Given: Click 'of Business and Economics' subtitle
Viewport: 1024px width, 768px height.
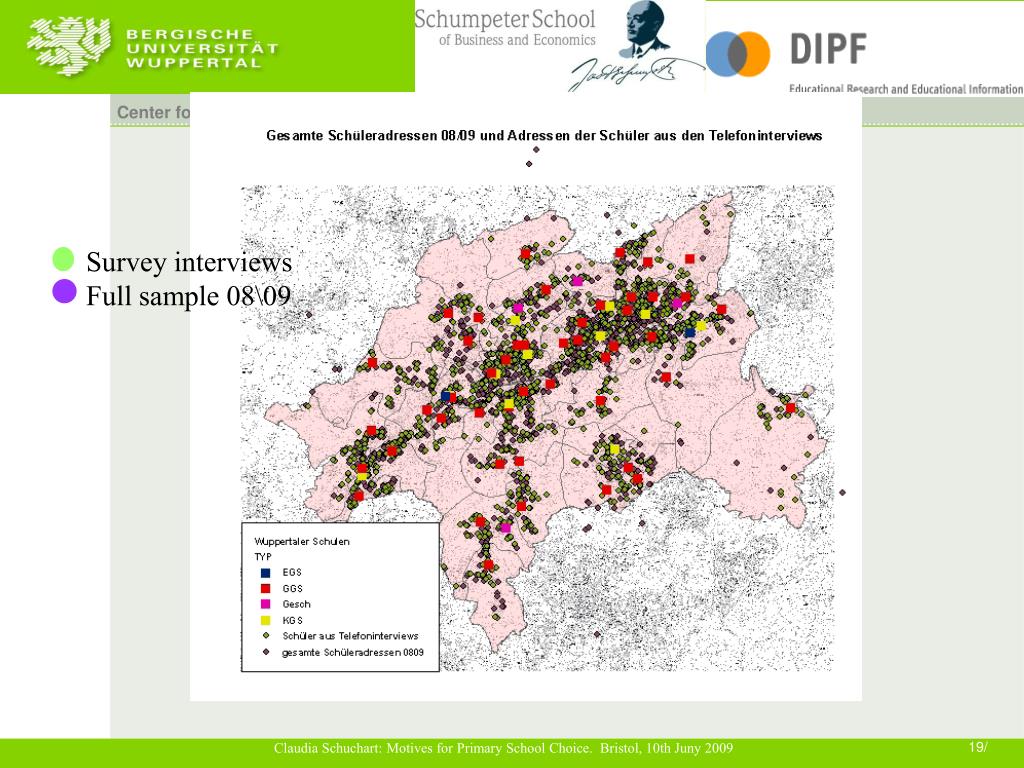Looking at the screenshot, I should point(517,40).
